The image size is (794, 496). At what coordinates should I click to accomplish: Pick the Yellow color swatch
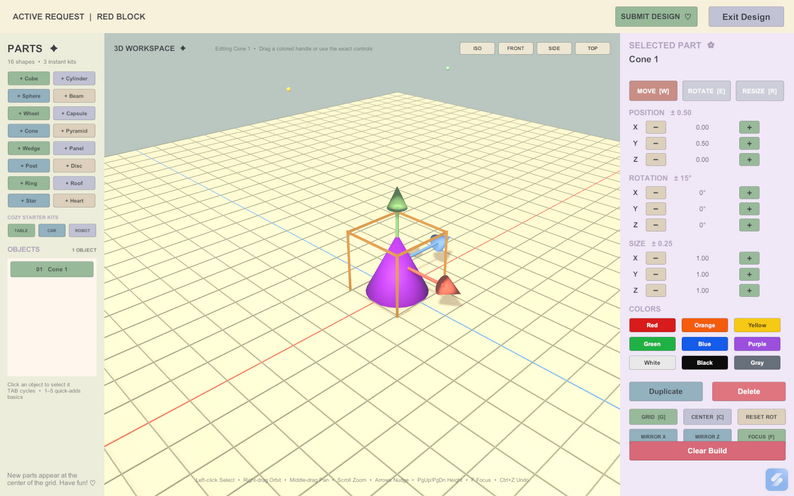757,325
